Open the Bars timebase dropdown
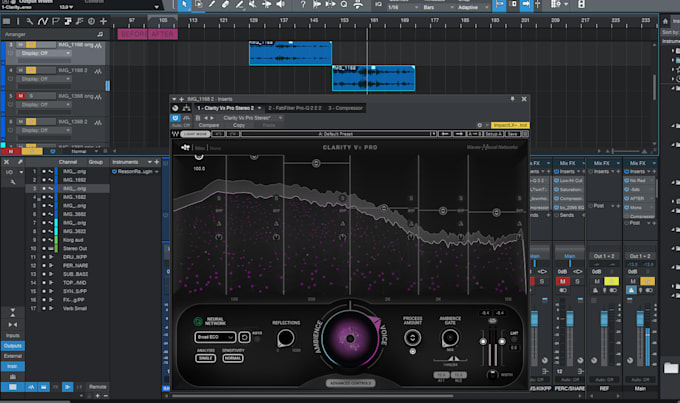This screenshot has height=403, width=680. tap(438, 7)
